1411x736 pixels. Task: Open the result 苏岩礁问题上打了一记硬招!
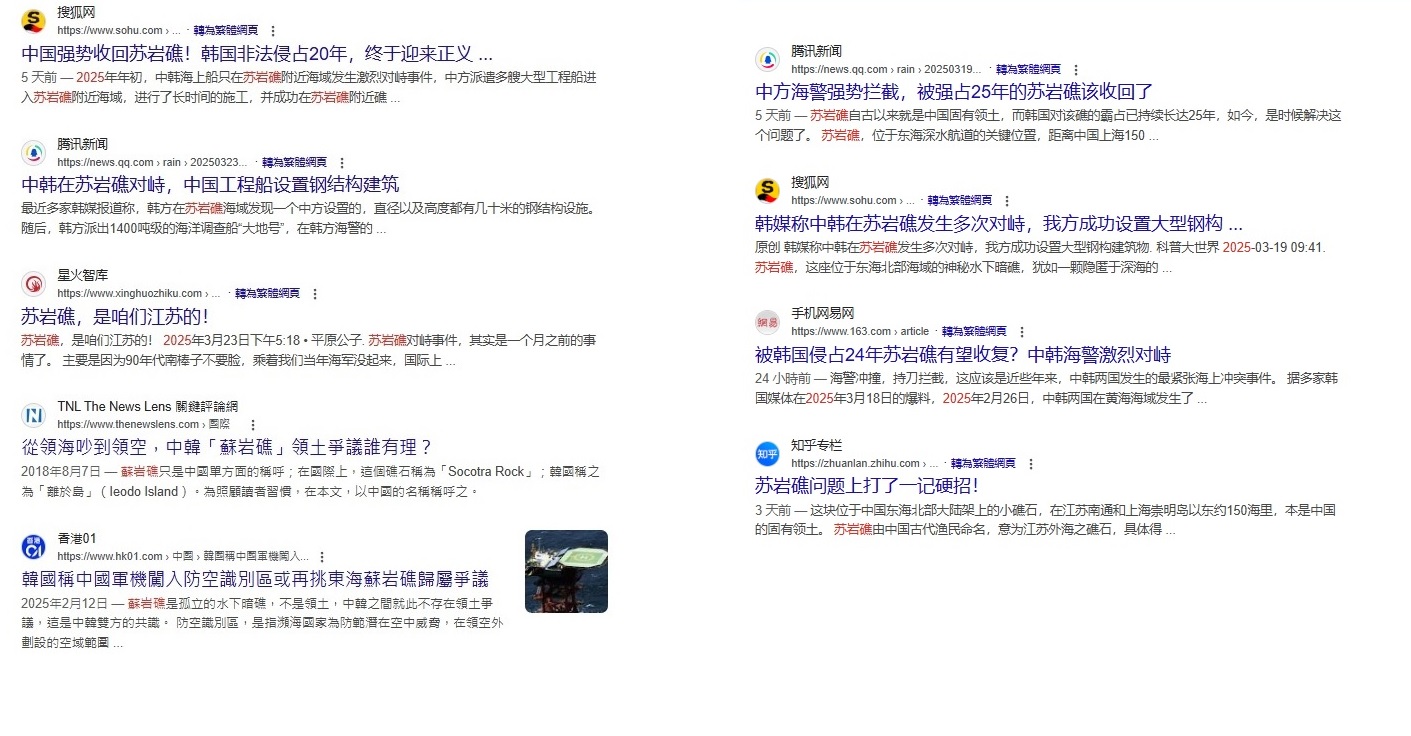pyautogui.click(x=866, y=487)
